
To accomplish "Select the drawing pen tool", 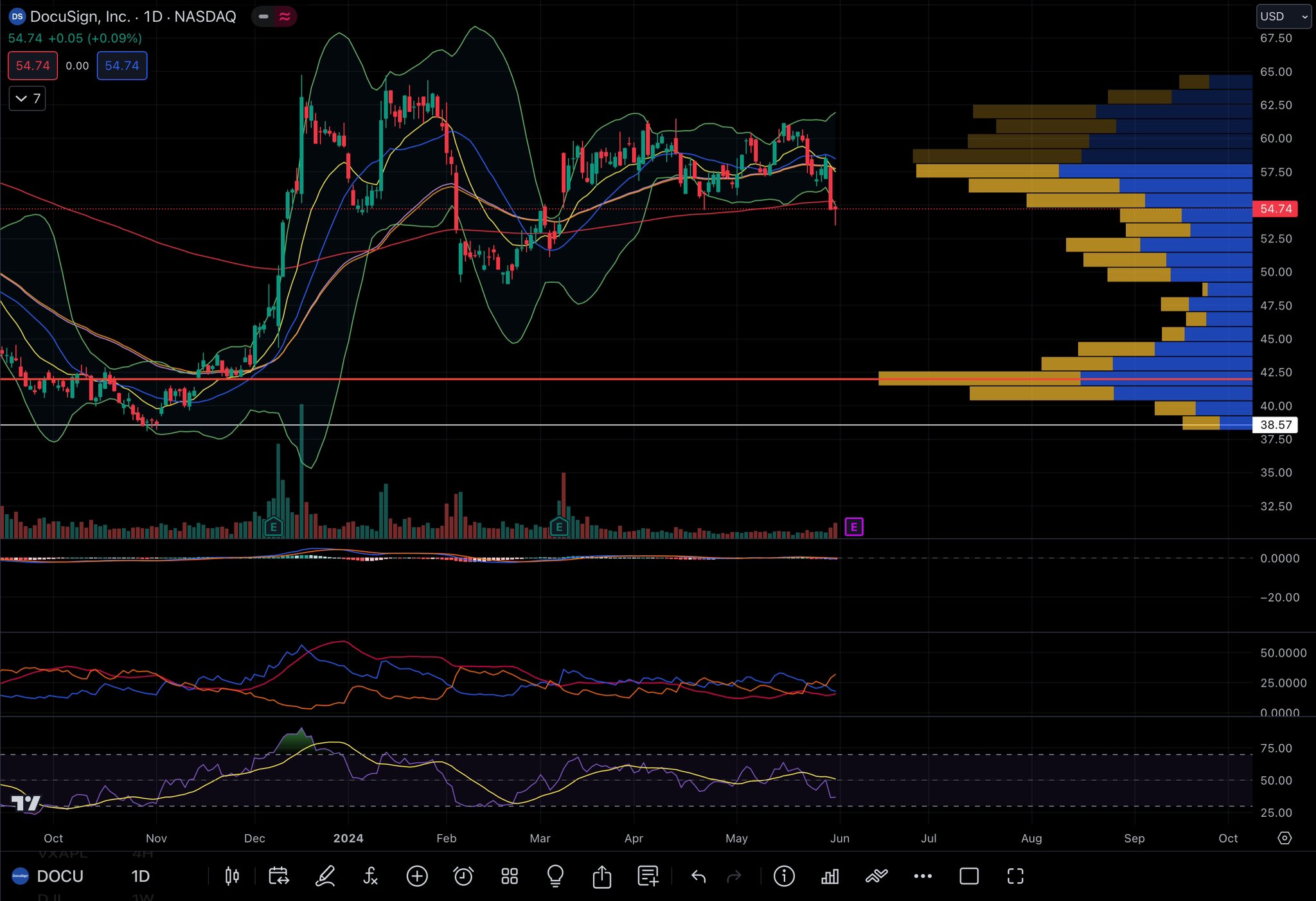I will point(325,876).
